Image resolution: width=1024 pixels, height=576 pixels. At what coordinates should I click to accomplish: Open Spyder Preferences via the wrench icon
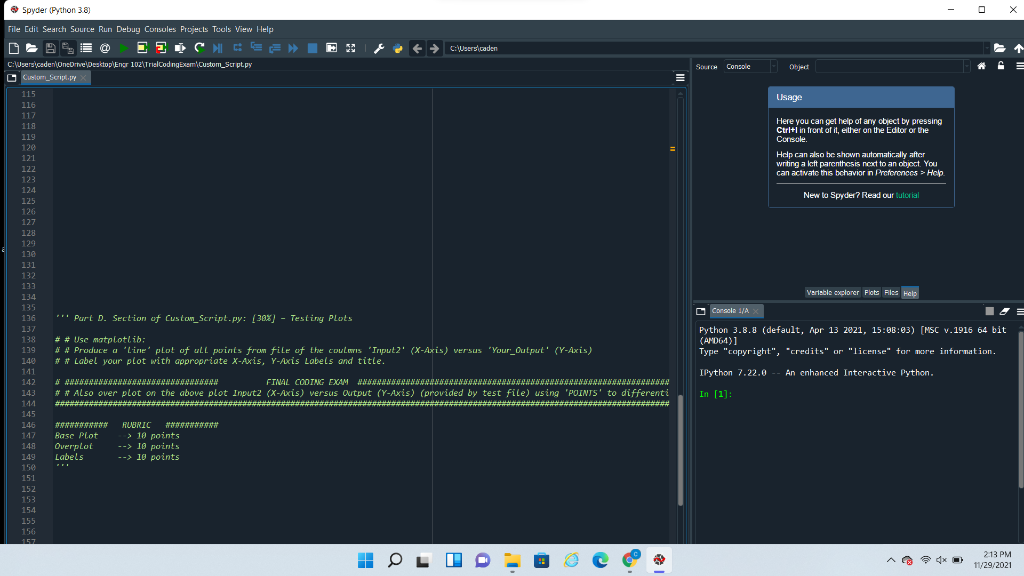tap(379, 48)
